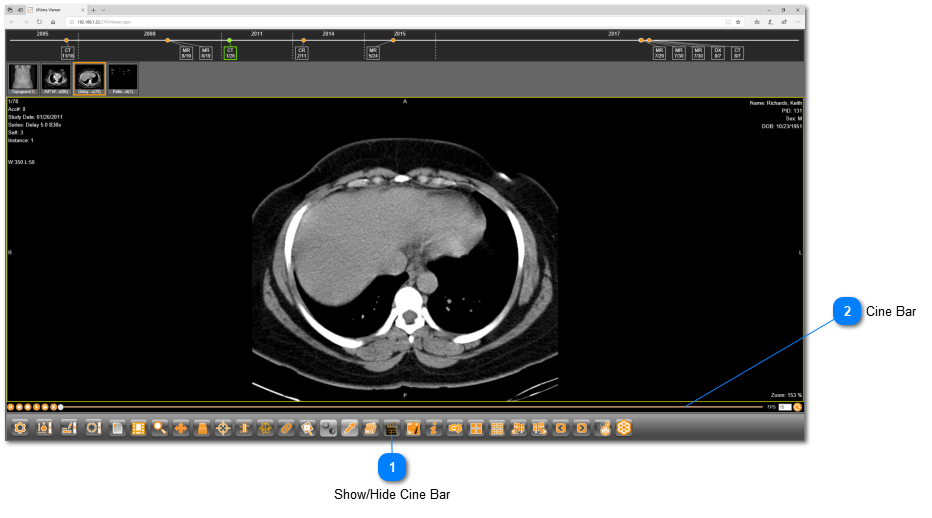932x518 pixels.
Task: Click the cine bar position slider handle
Action: tap(61, 407)
